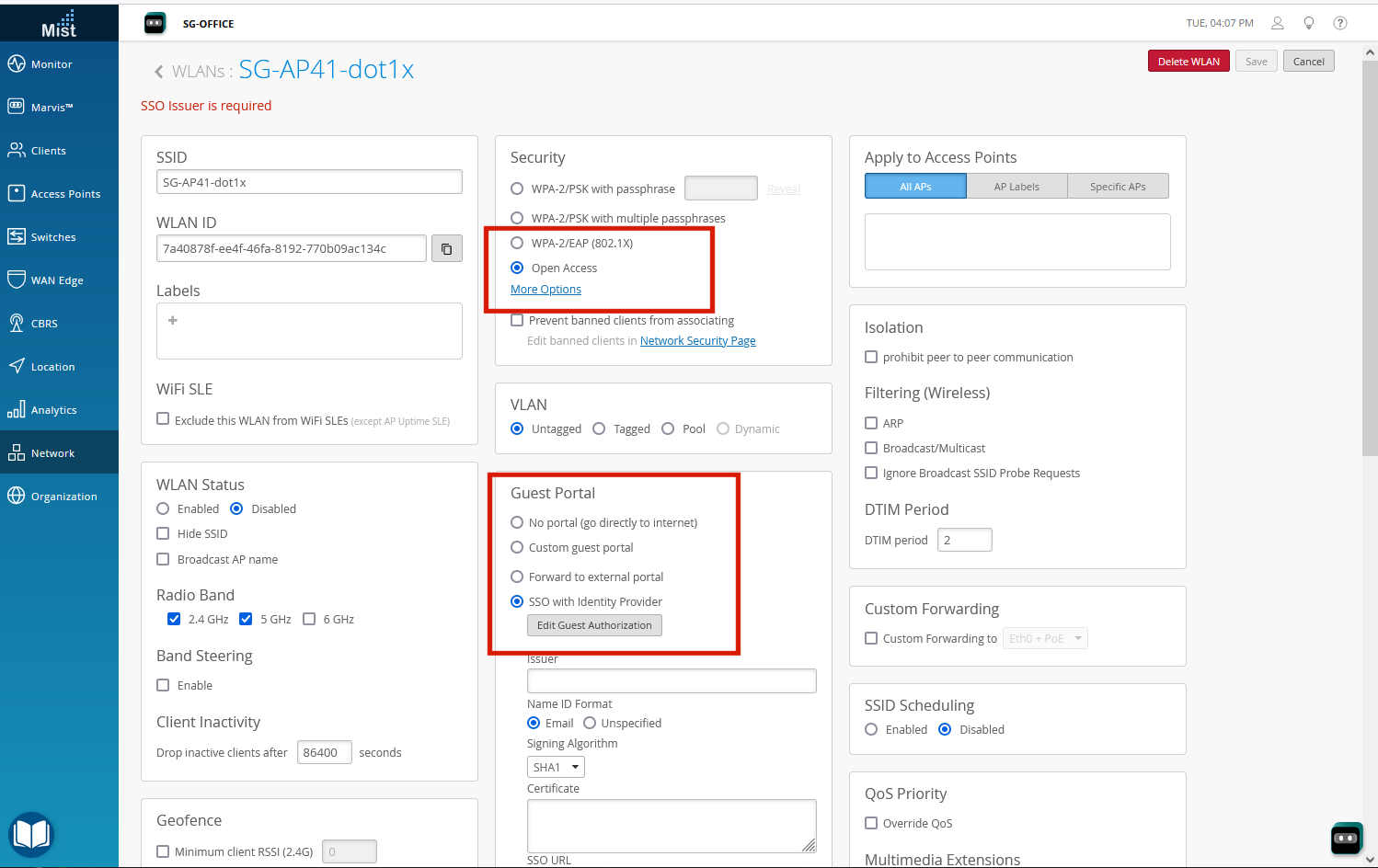1378x868 pixels.
Task: Click the Delete WLAN button
Action: point(1188,62)
